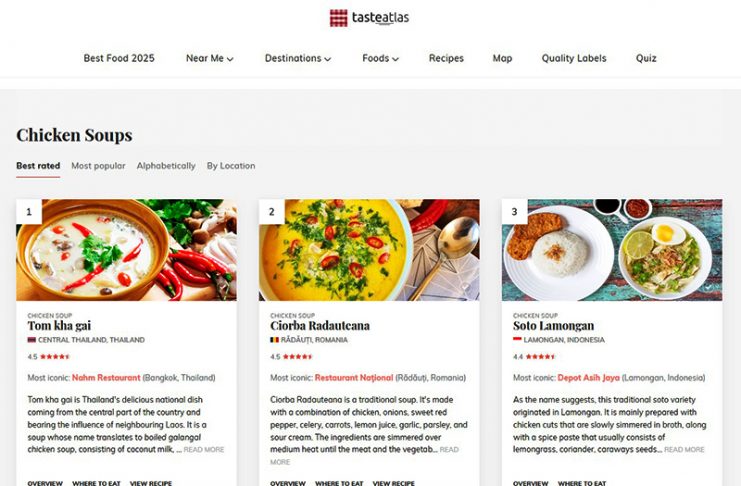
Task: Expand the Near Me dropdown
Action: [x=209, y=58]
